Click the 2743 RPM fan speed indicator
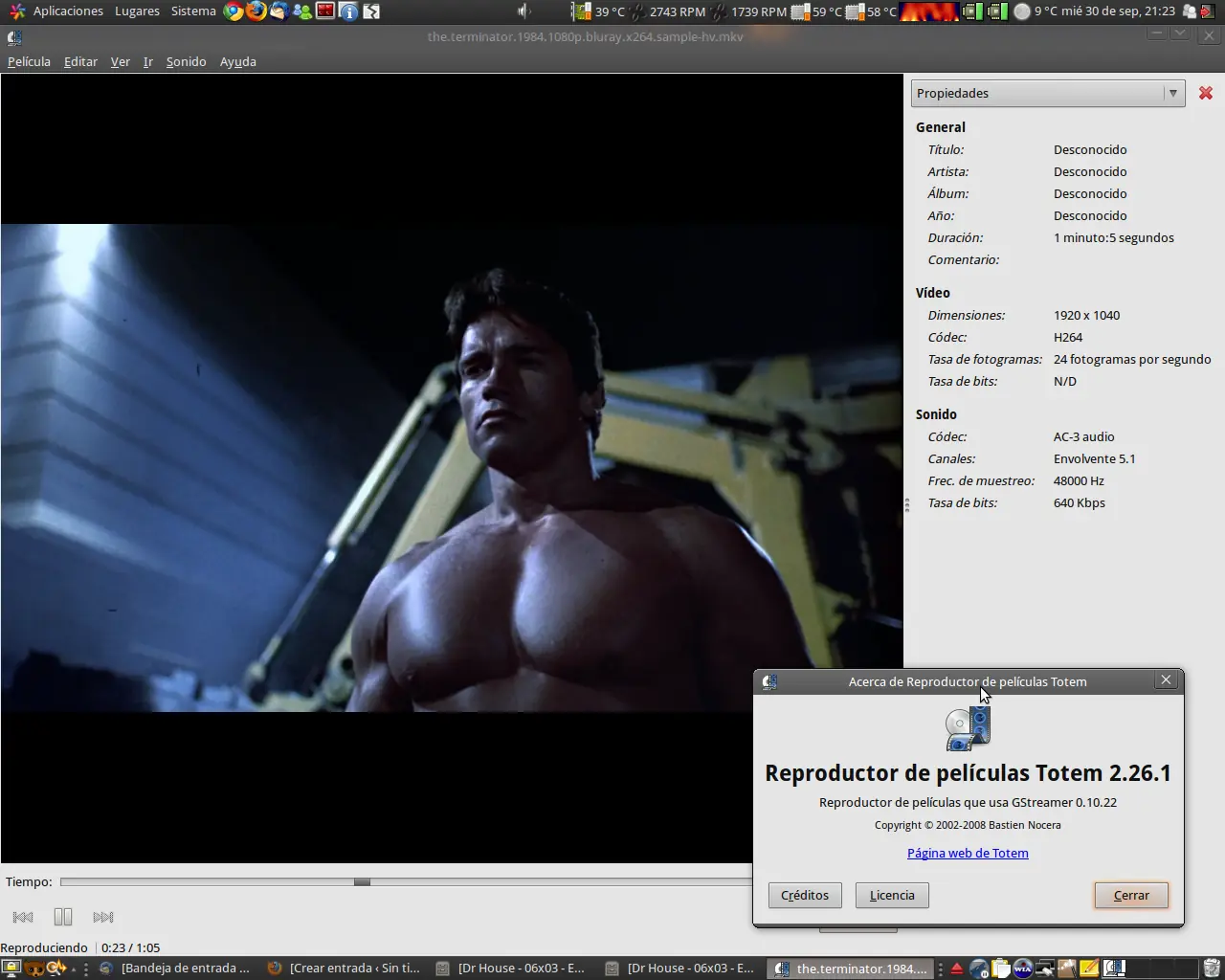The image size is (1225, 980). pyautogui.click(x=667, y=11)
